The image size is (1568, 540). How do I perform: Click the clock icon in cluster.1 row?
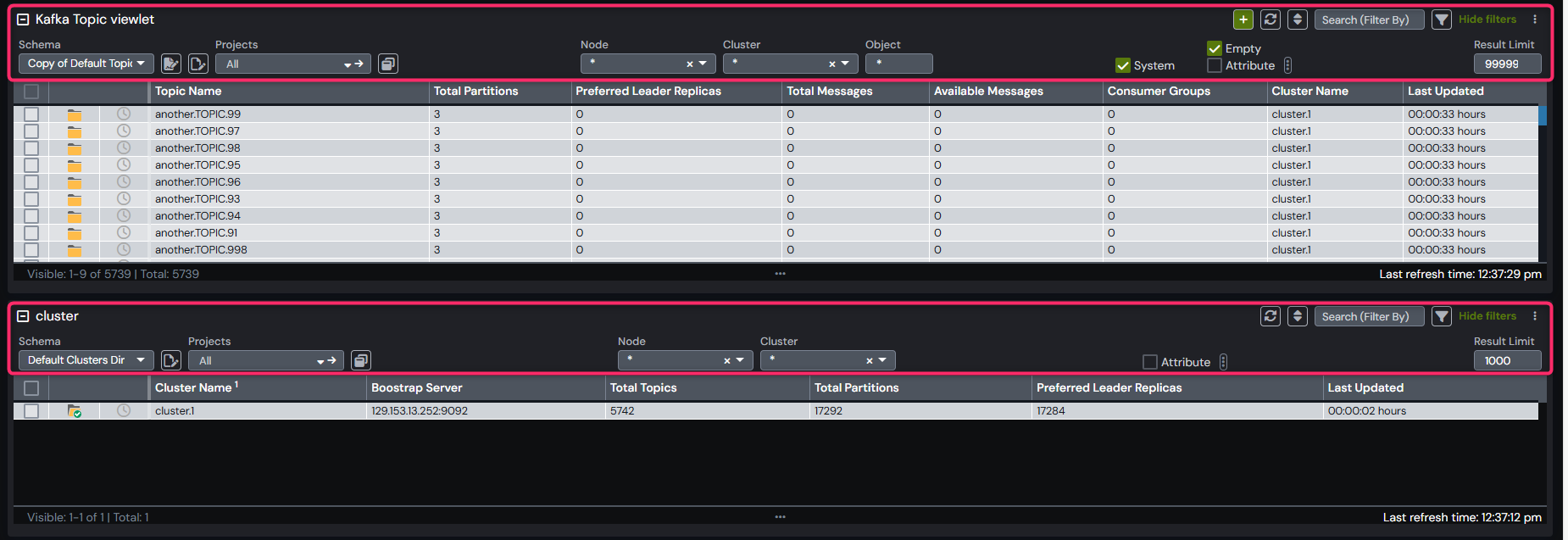pos(124,410)
